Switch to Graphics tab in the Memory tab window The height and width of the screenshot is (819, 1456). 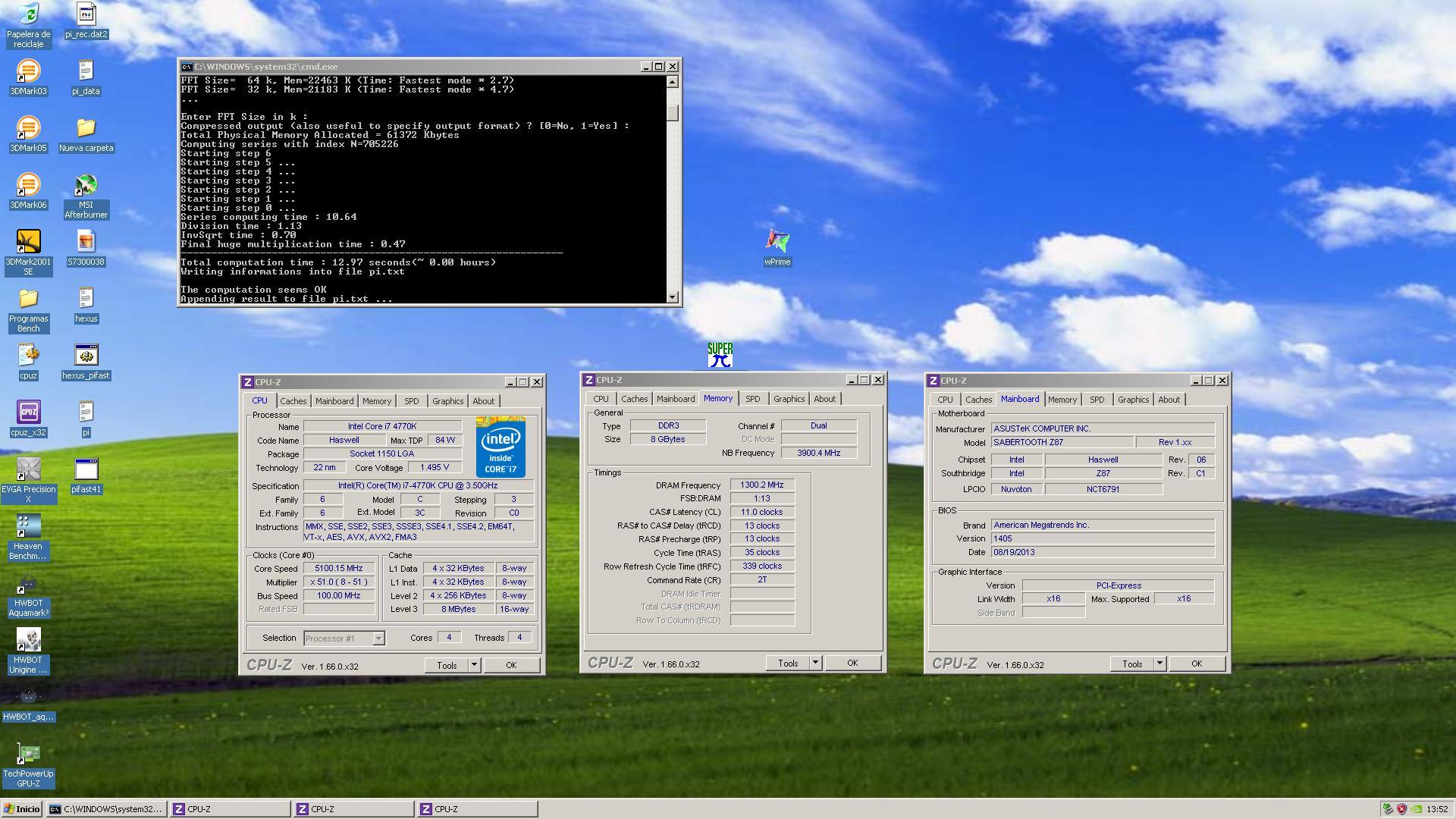pyautogui.click(x=789, y=399)
